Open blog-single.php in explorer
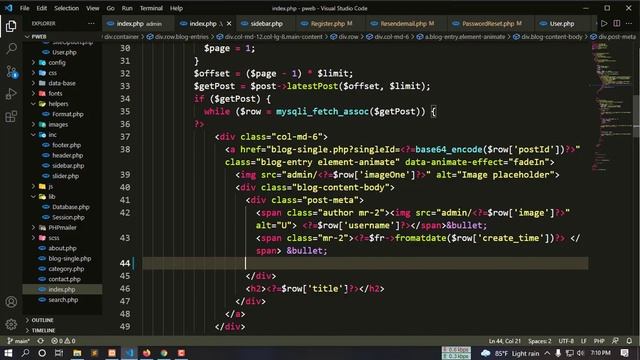This screenshot has width=640, height=360. coord(69,258)
